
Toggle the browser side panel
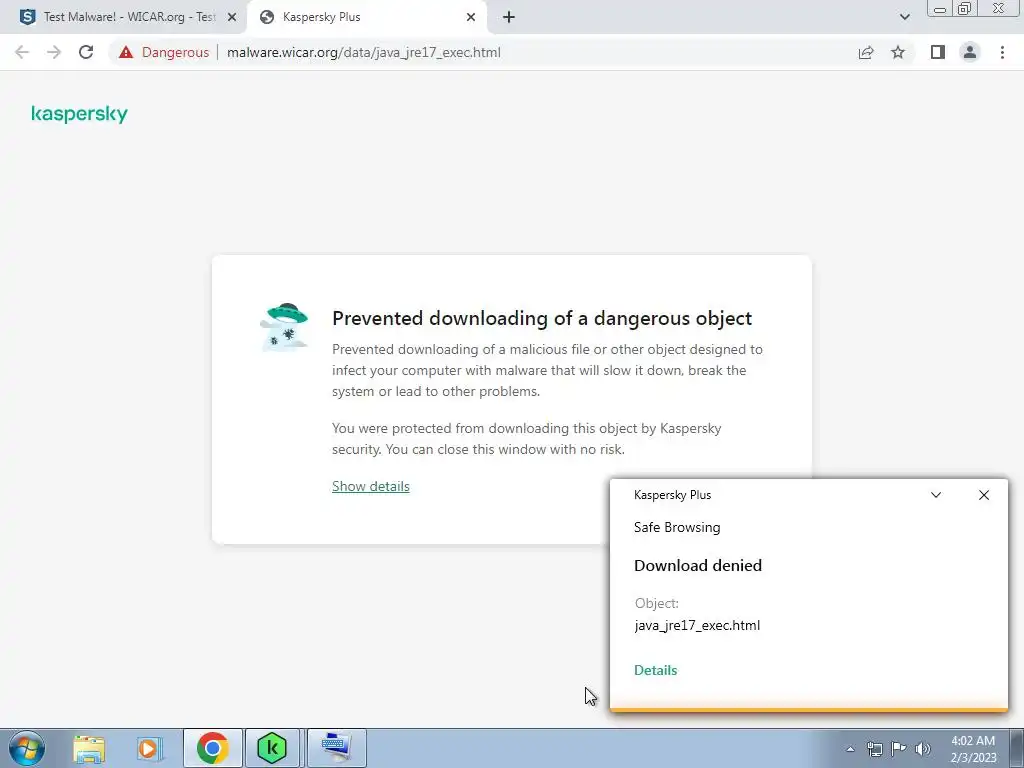(938, 52)
